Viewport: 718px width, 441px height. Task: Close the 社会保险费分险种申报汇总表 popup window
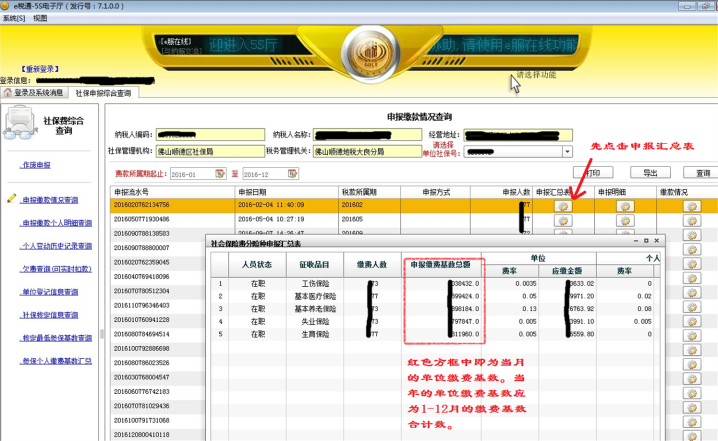tap(655, 242)
